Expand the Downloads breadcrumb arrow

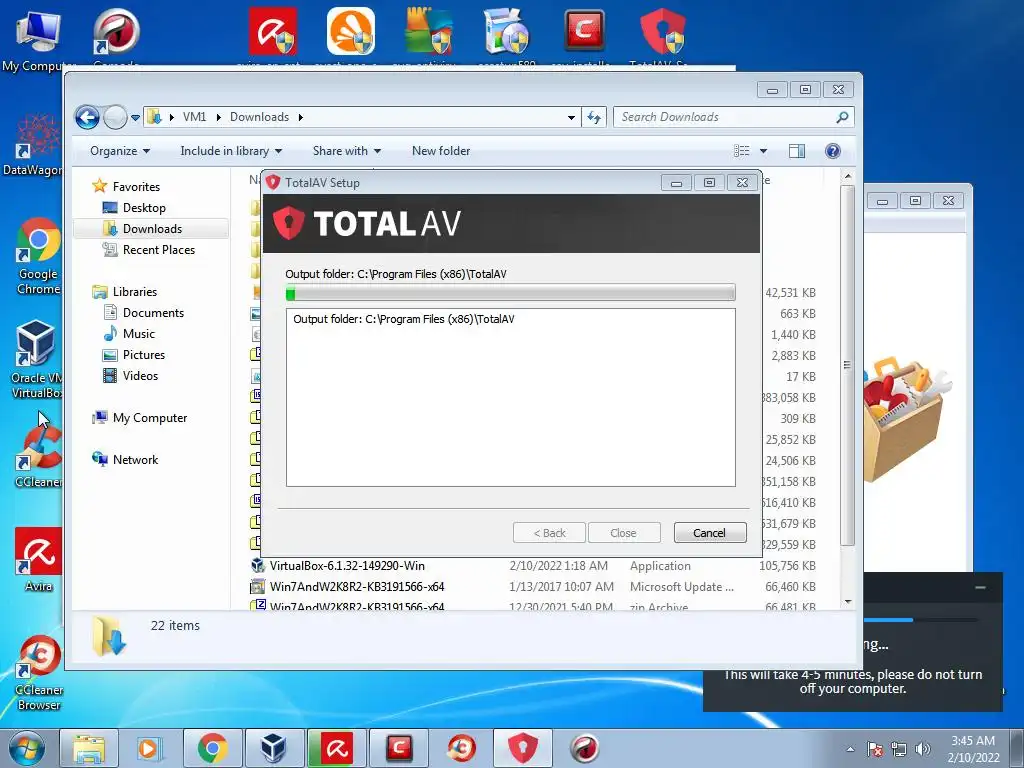click(x=300, y=117)
